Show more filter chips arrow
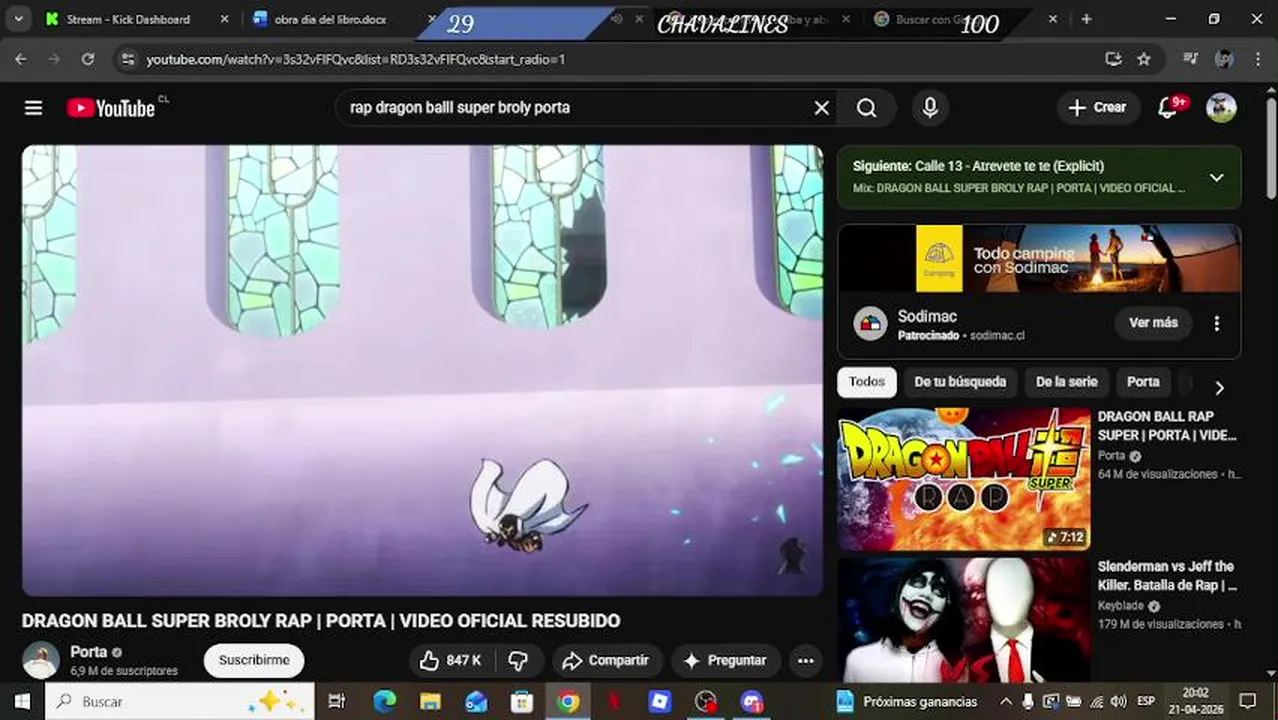This screenshot has height=720, width=1278. 1218,388
